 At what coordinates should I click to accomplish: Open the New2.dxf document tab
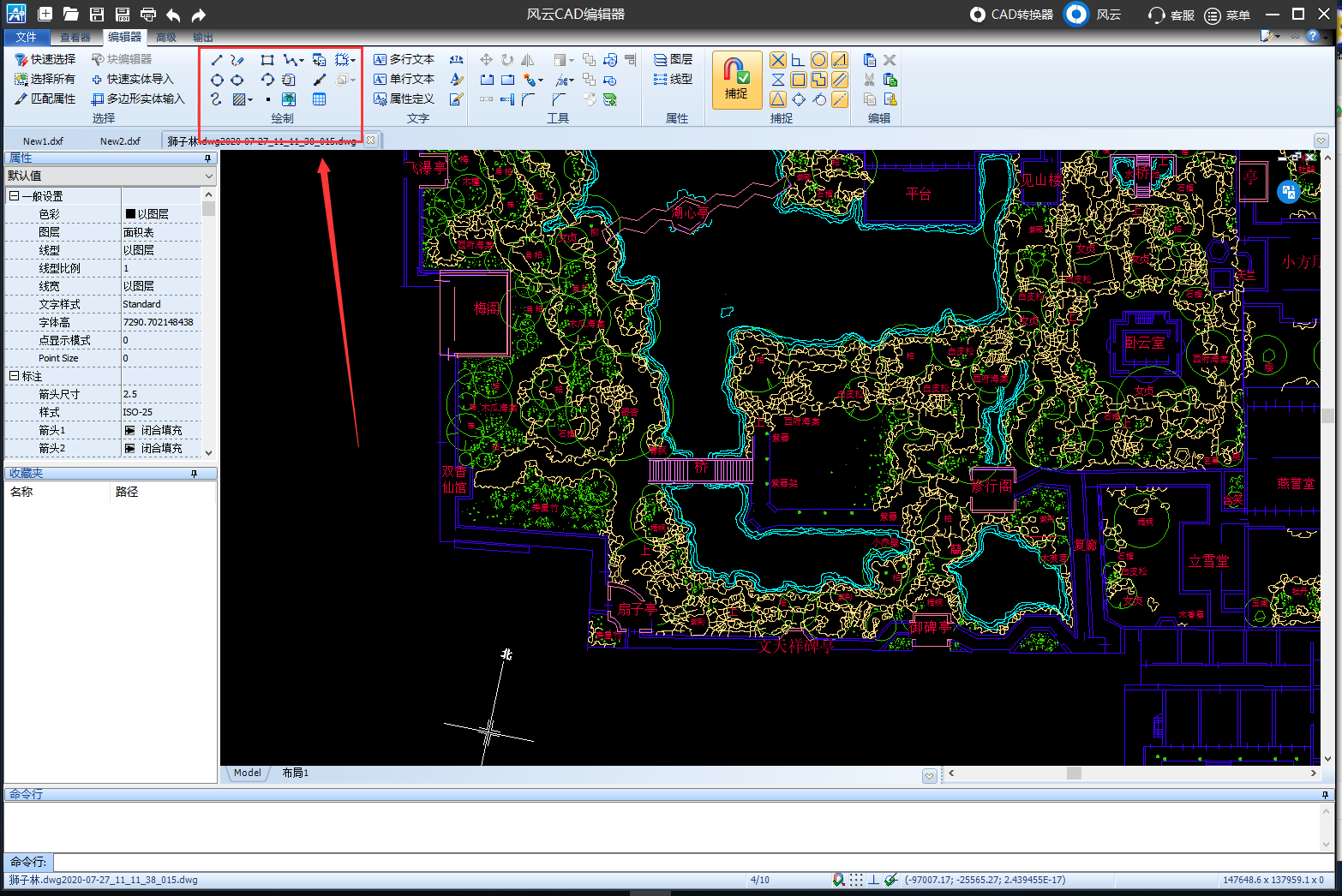point(120,140)
